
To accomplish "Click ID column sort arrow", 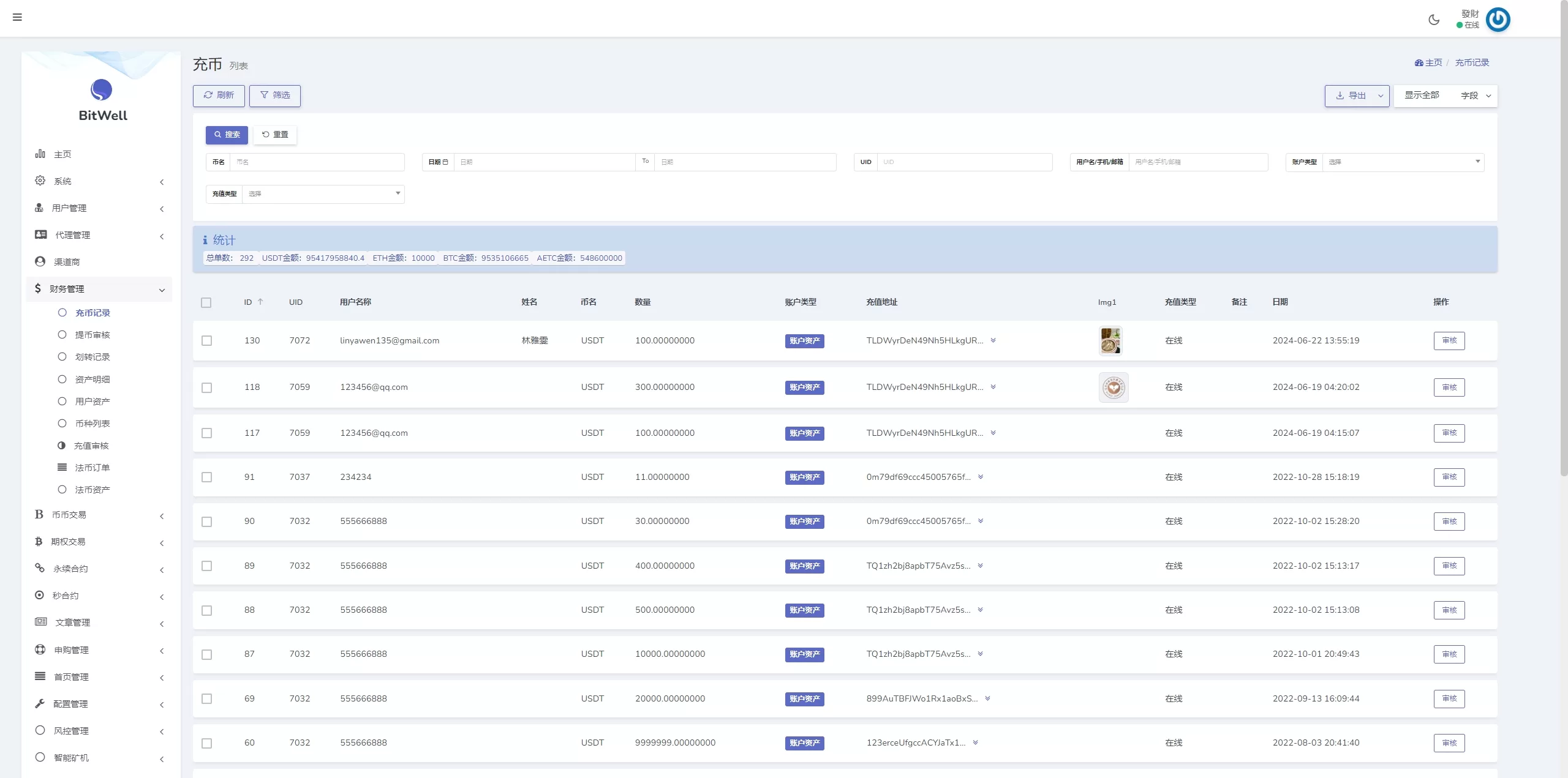I will point(260,302).
